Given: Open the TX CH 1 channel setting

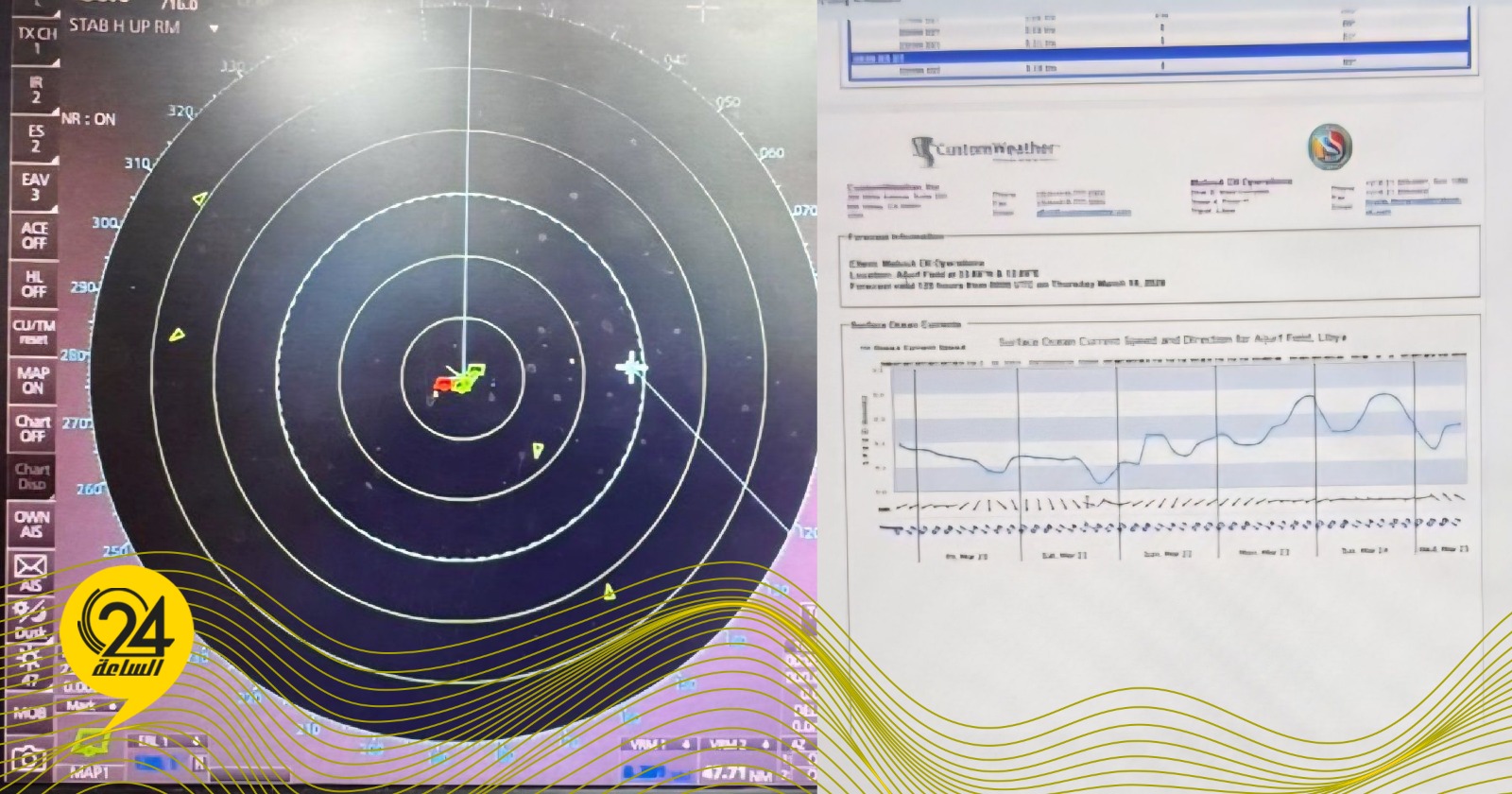Looking at the screenshot, I should pyautogui.click(x=38, y=41).
